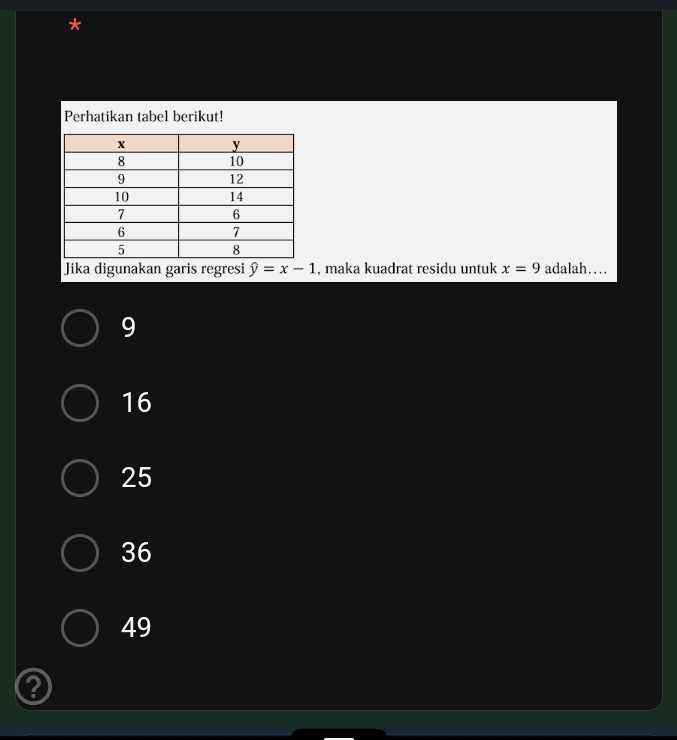This screenshot has width=677, height=740.
Task: Mark the radio option for 49
Action: (x=80, y=628)
